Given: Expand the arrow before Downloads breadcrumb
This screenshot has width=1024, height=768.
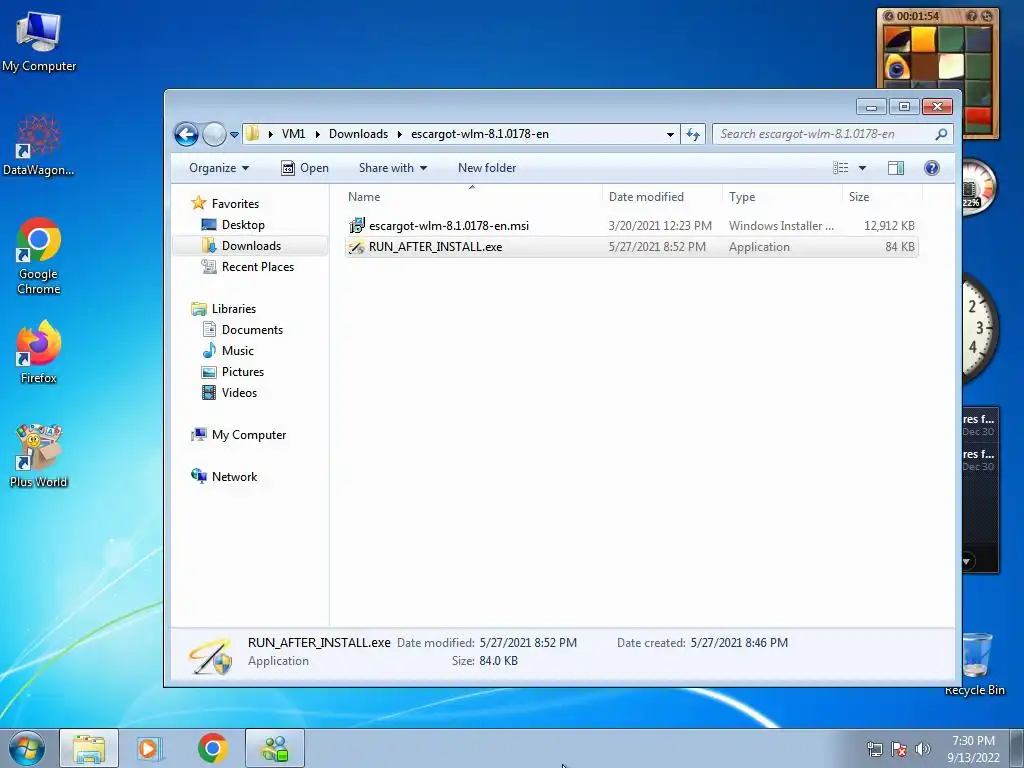Looking at the screenshot, I should click(317, 134).
